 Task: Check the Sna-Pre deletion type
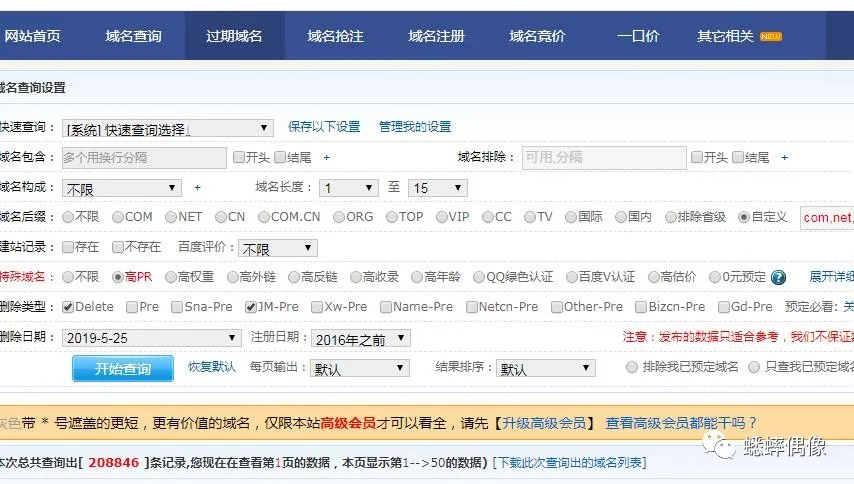click(176, 307)
